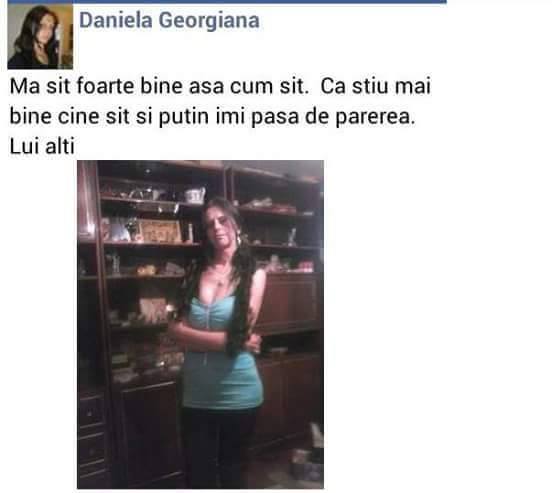Click the "Lui alti" line of the post
The image size is (552, 493).
(x=42, y=146)
